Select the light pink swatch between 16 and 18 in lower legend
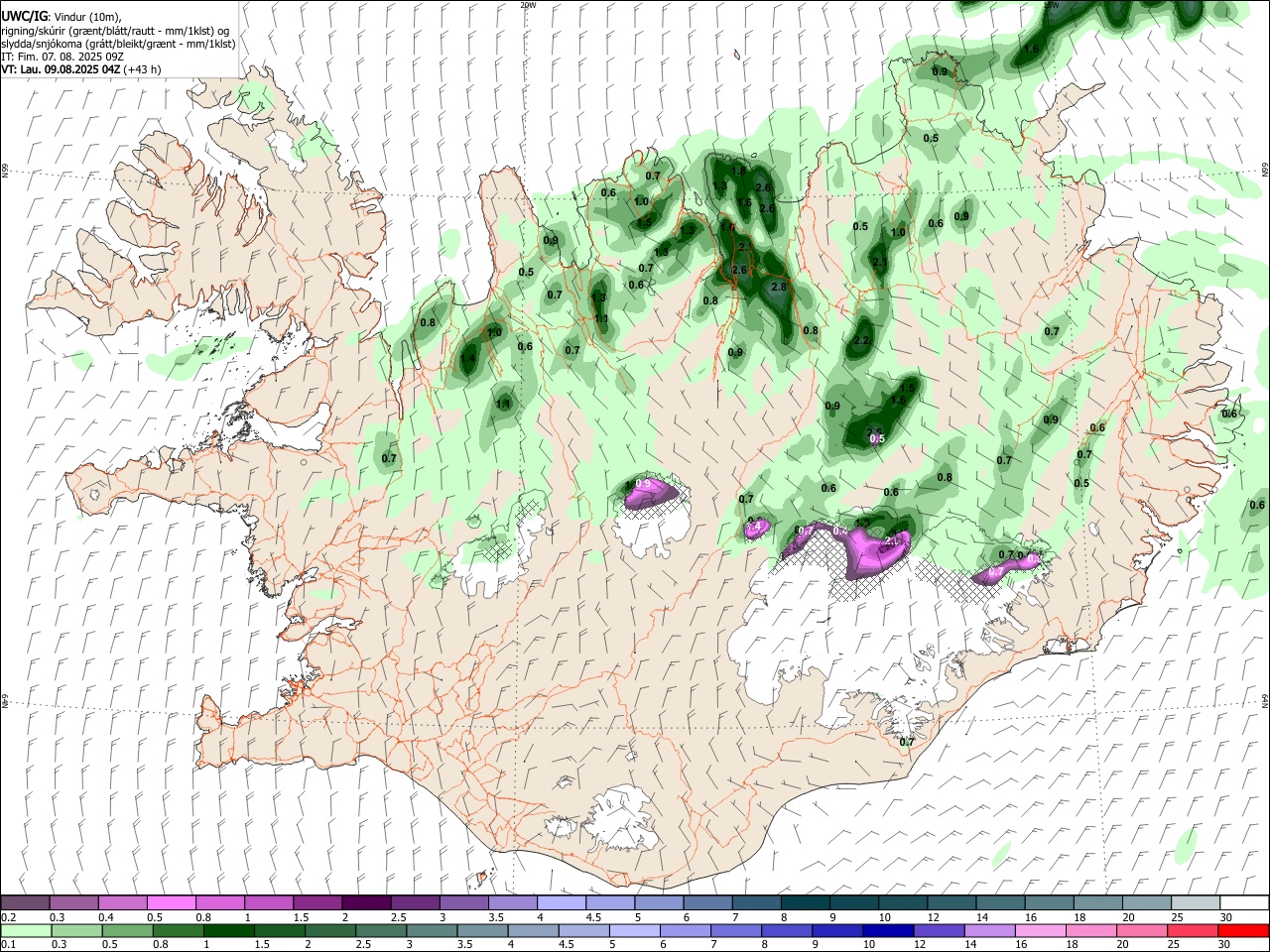Screen dimensions: 1270x952 pos(1040,930)
